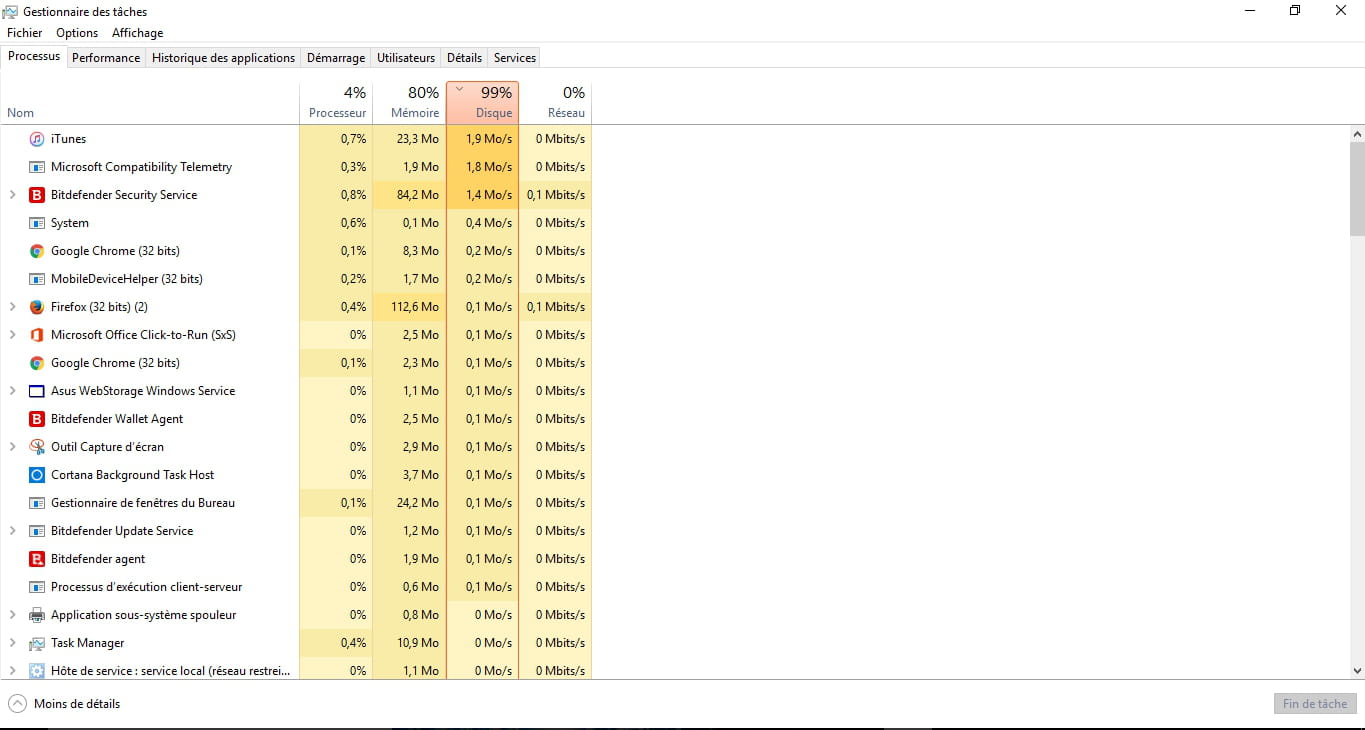Click the 1,8 Mo/s Telemetry disk value

tap(489, 167)
